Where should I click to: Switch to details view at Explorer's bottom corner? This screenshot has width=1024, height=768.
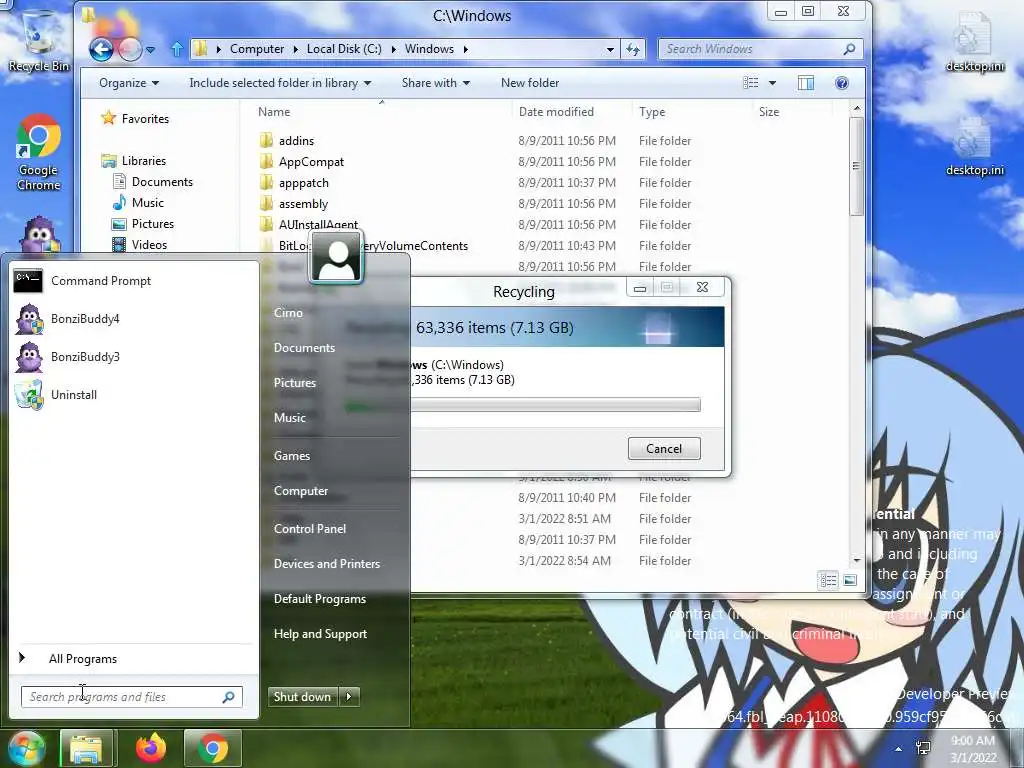(828, 580)
